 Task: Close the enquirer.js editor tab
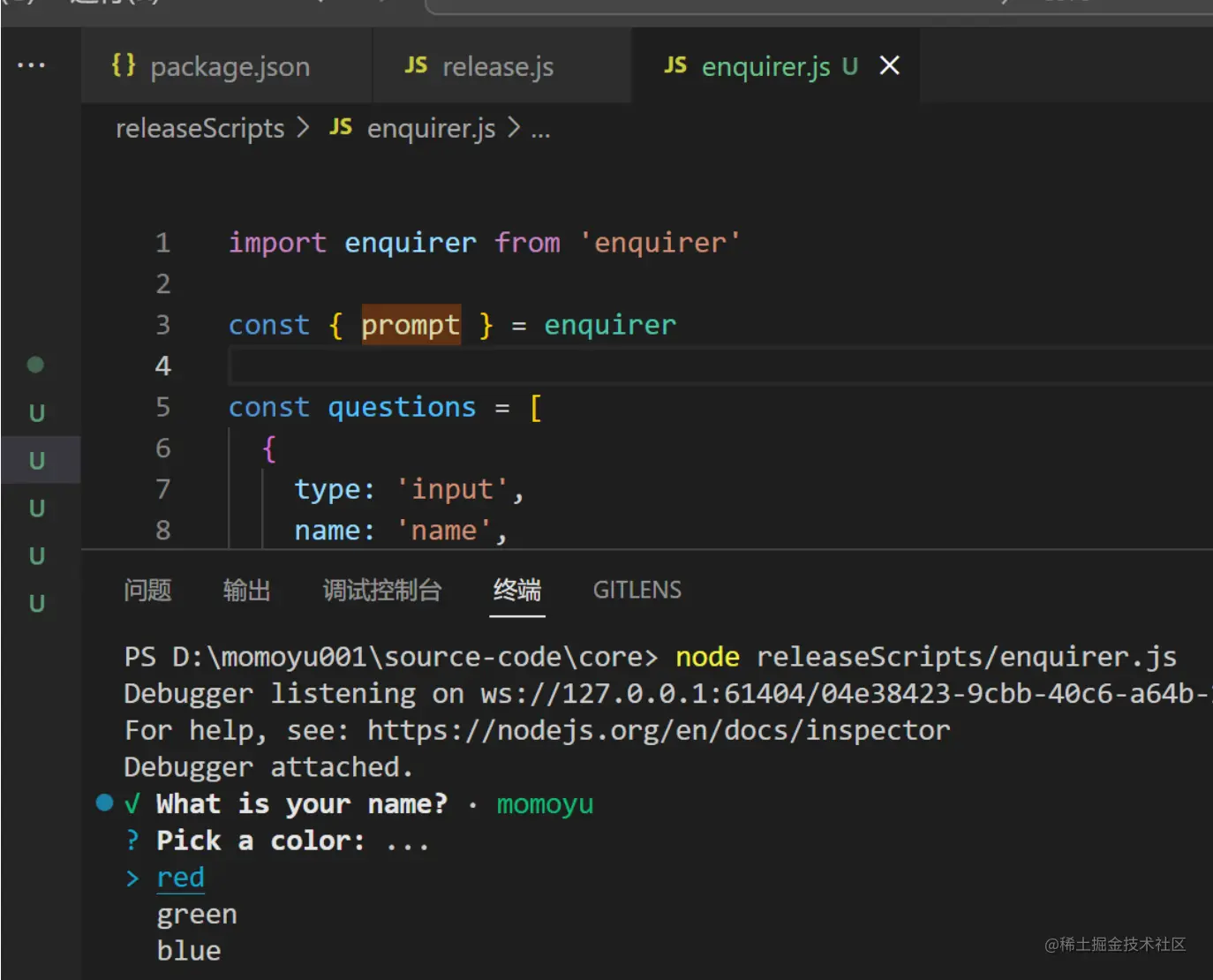point(890,65)
